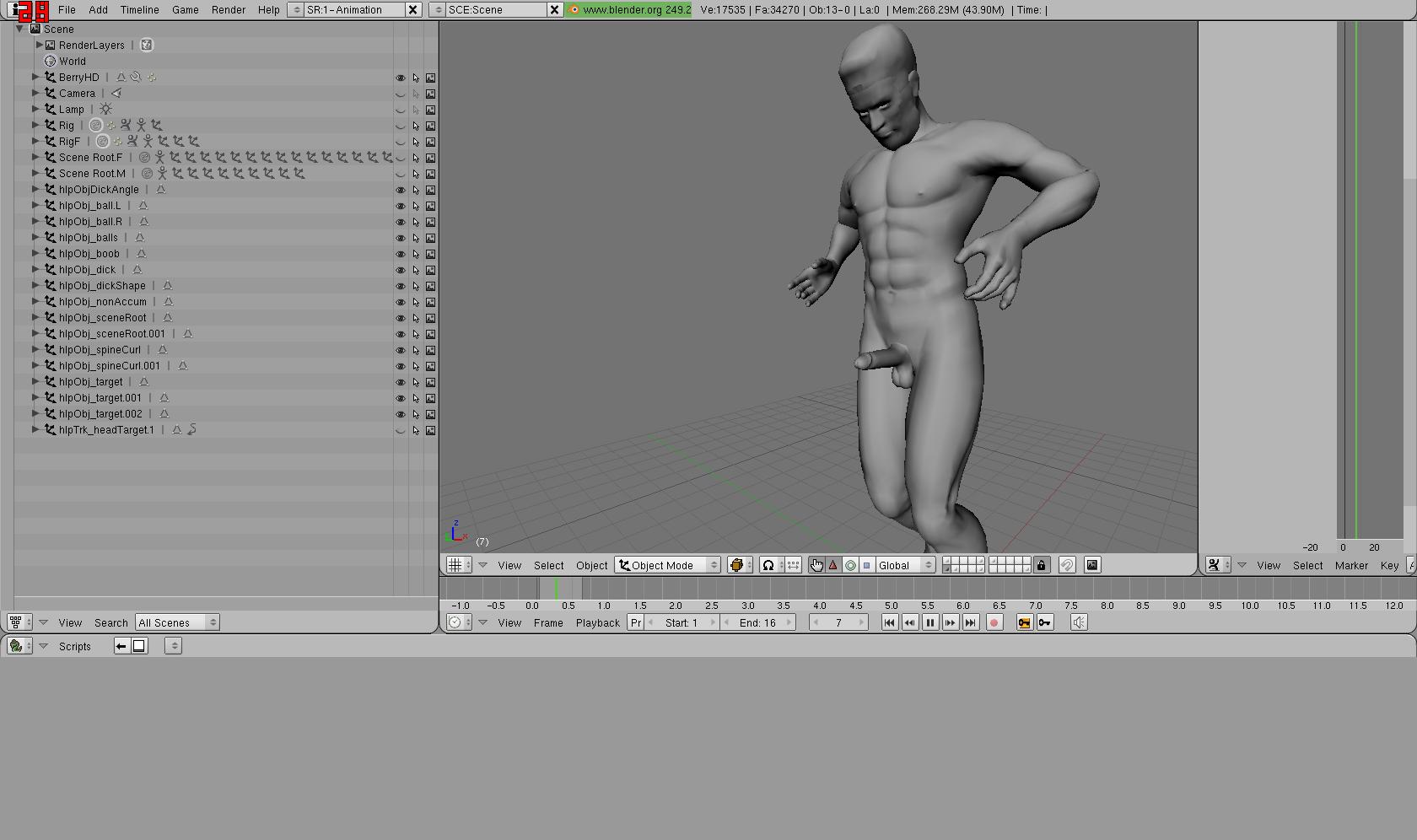The height and width of the screenshot is (840, 1417).
Task: Toggle renderability for the Lamp row
Action: tap(431, 110)
